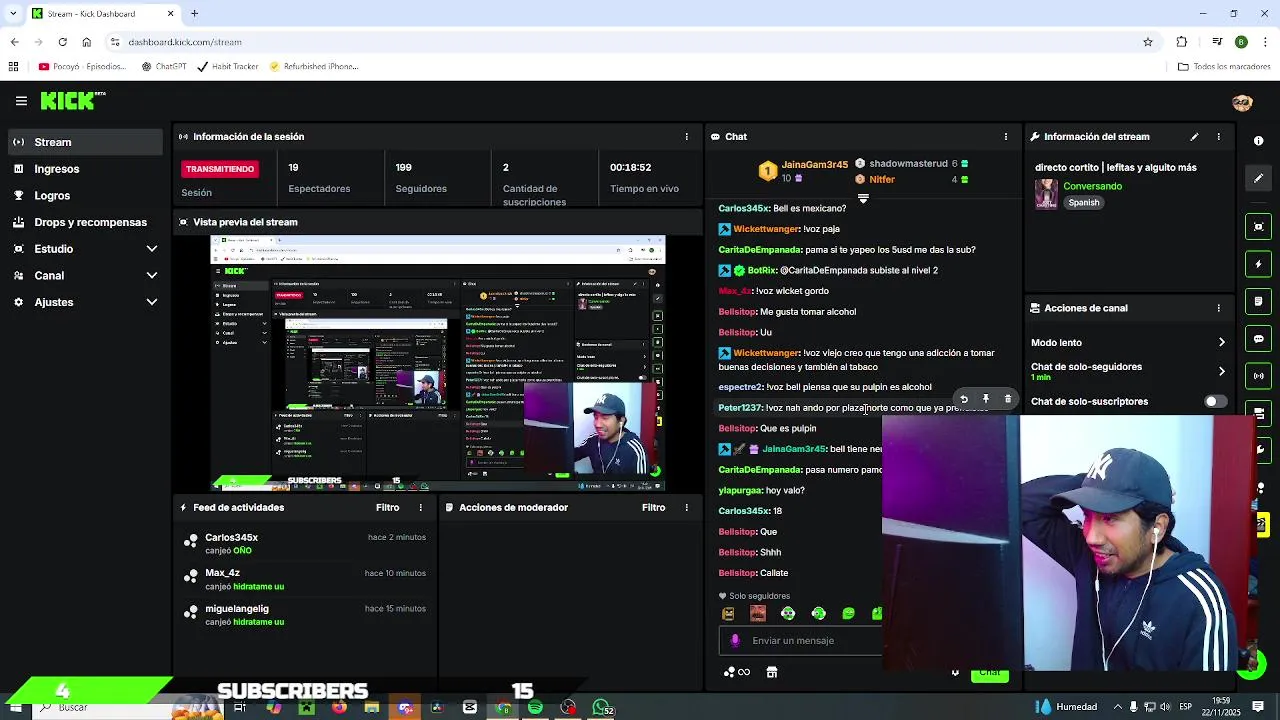This screenshot has width=1280, height=720.
Task: Open Acciones de moderador options menu
Action: (x=686, y=508)
